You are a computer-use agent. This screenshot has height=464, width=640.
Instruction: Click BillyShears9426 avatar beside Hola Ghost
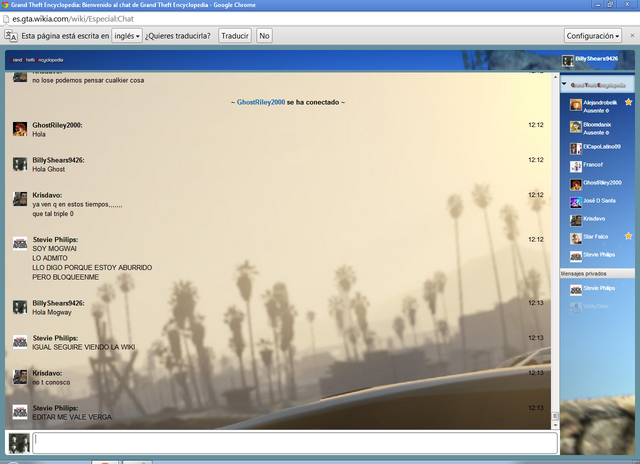[20, 164]
